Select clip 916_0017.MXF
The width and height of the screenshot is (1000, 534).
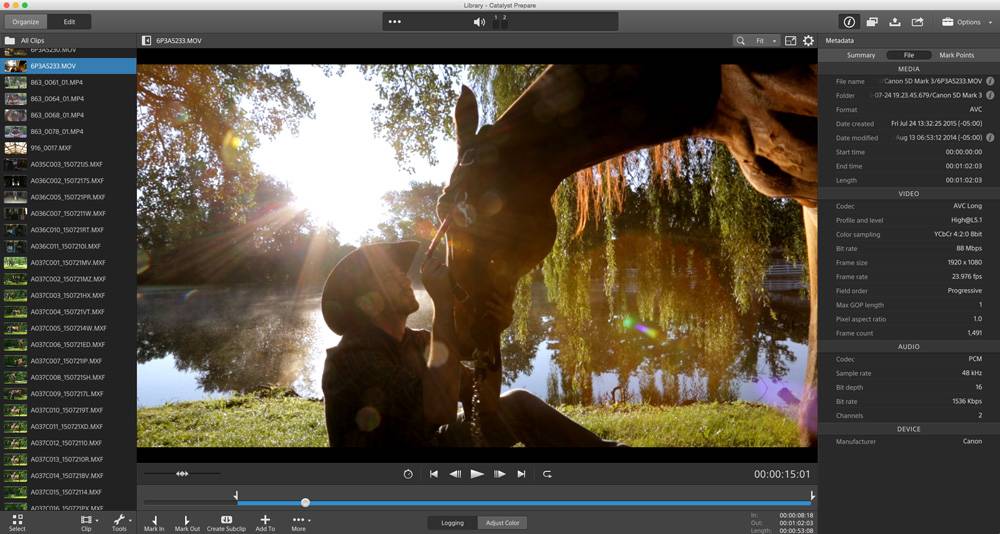(68, 148)
